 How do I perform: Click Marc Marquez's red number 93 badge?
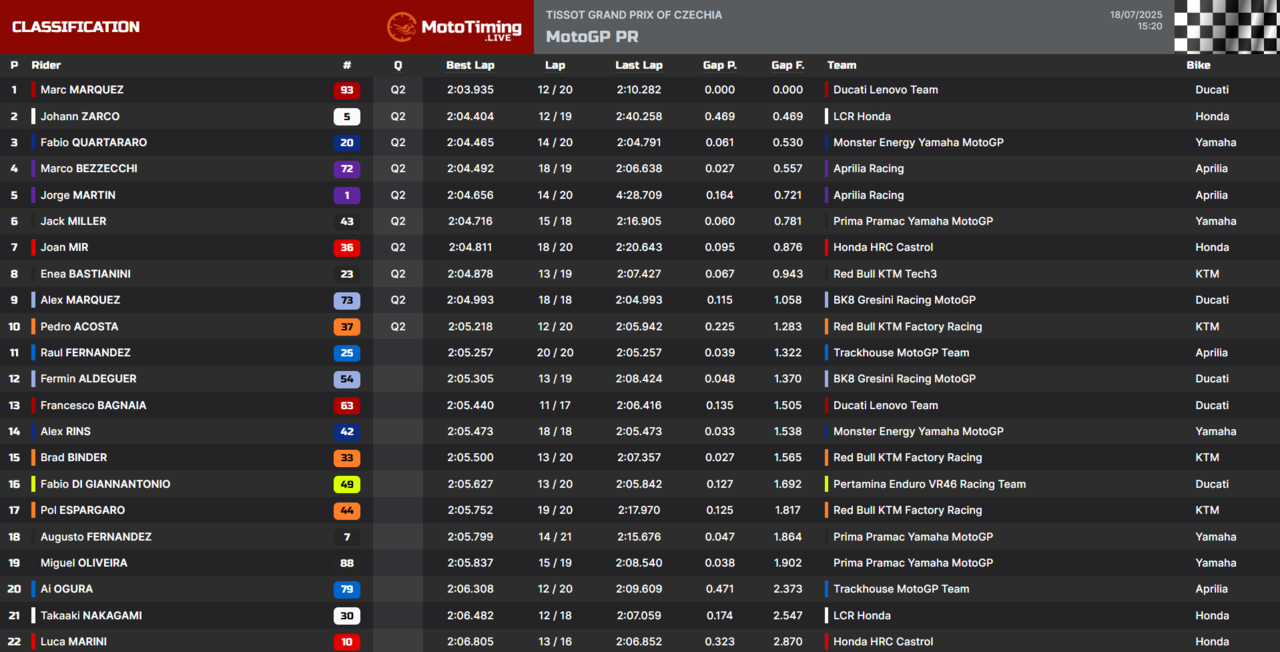pos(347,90)
